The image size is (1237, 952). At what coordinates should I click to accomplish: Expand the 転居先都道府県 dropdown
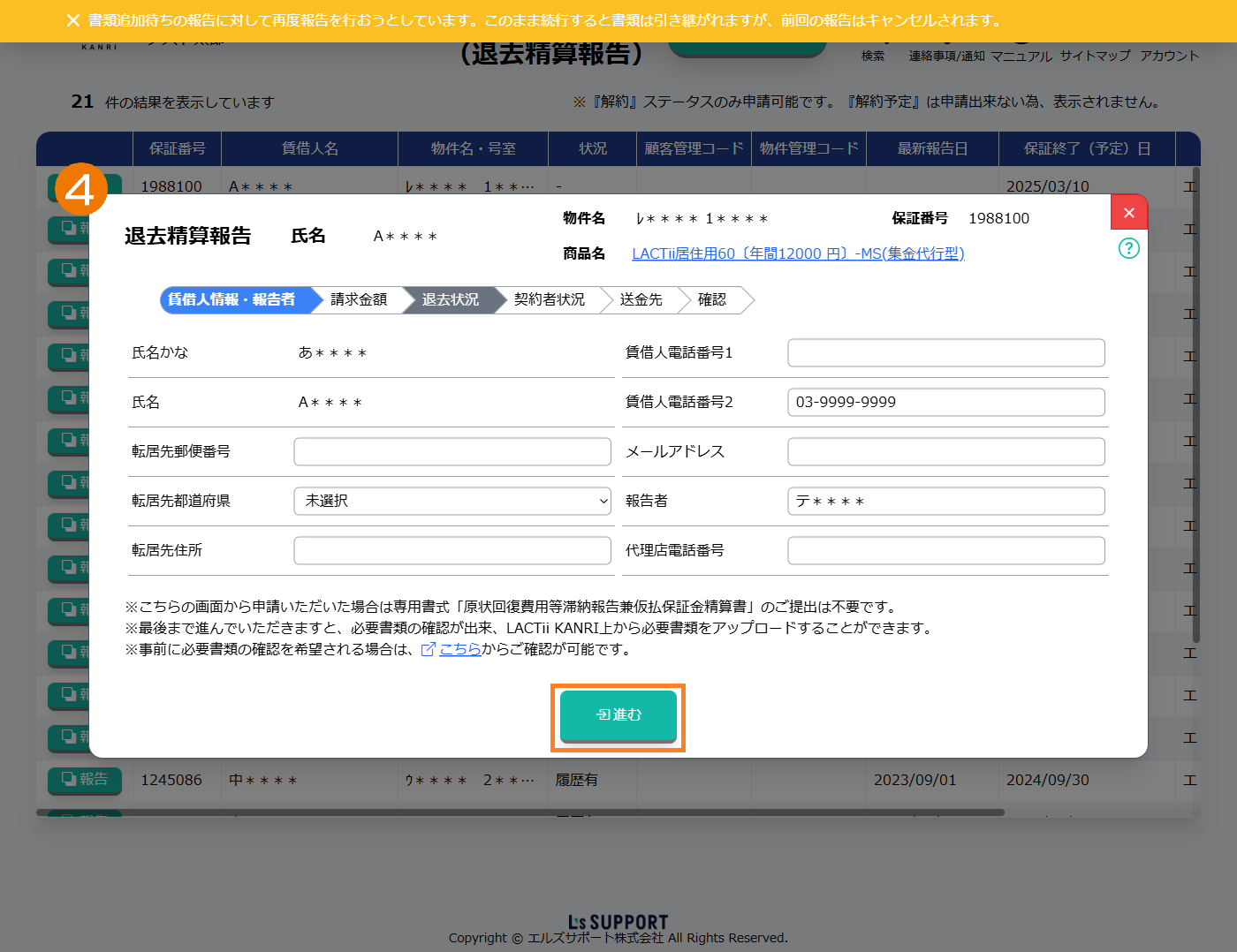(x=452, y=501)
